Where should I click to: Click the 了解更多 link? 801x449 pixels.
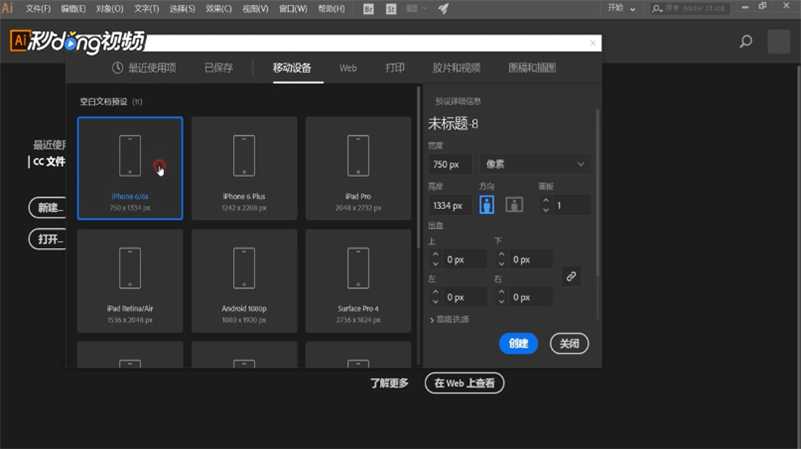tap(389, 383)
